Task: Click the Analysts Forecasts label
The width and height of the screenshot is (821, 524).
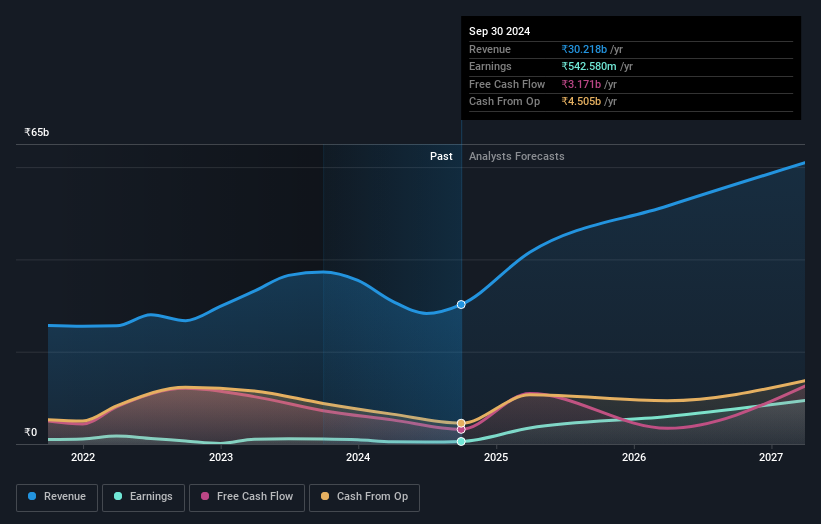Action: pyautogui.click(x=517, y=156)
